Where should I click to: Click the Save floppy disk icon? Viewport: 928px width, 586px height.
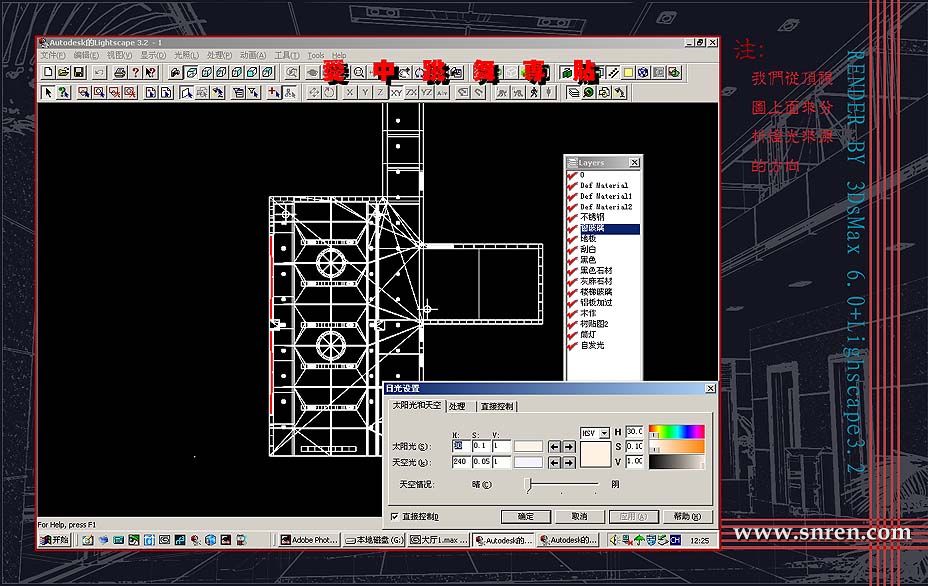click(x=79, y=72)
